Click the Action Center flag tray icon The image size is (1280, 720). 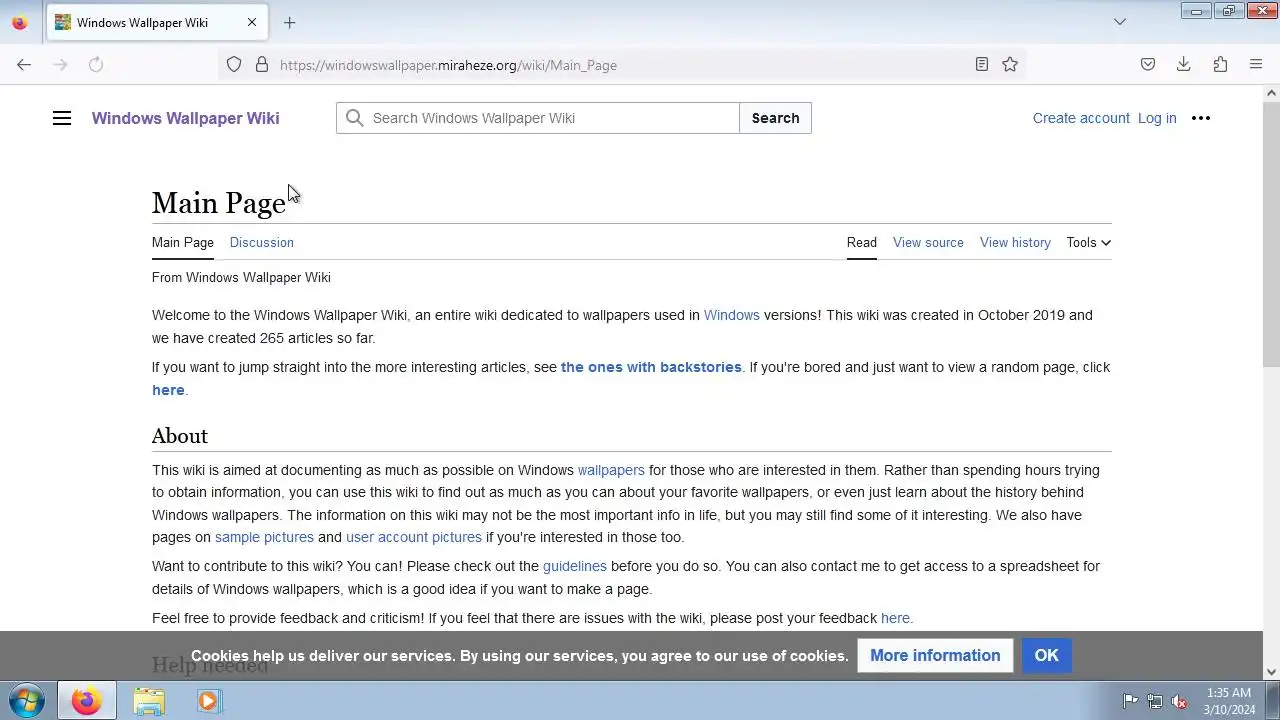1130,701
